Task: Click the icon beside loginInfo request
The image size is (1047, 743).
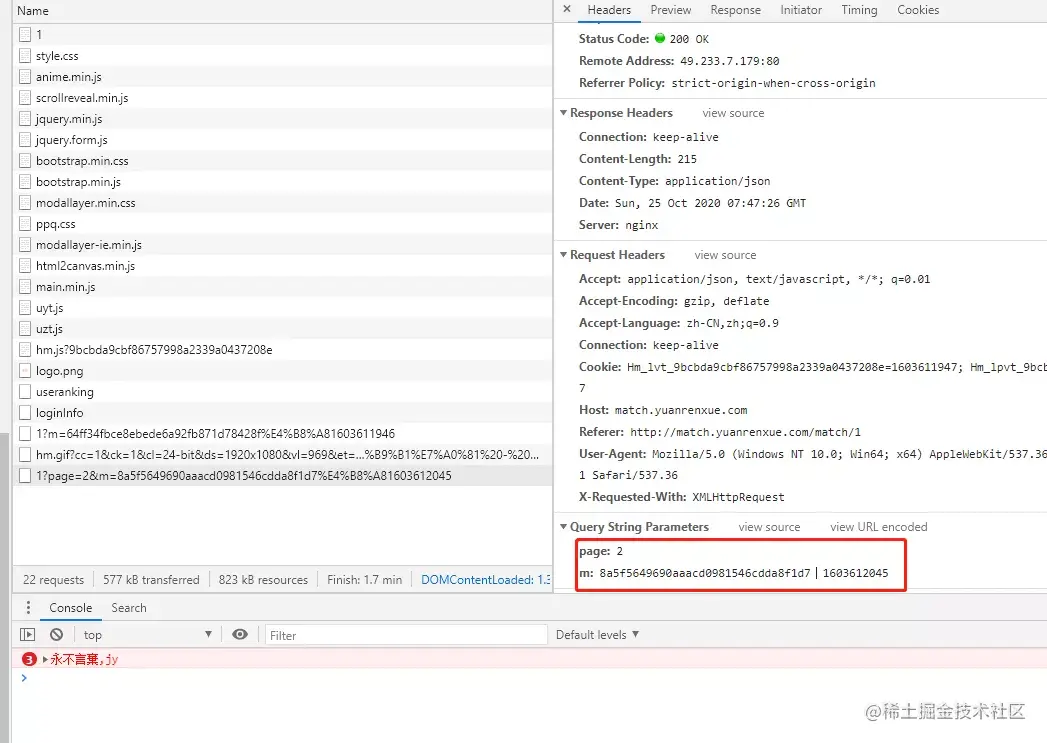Action: pyautogui.click(x=25, y=413)
